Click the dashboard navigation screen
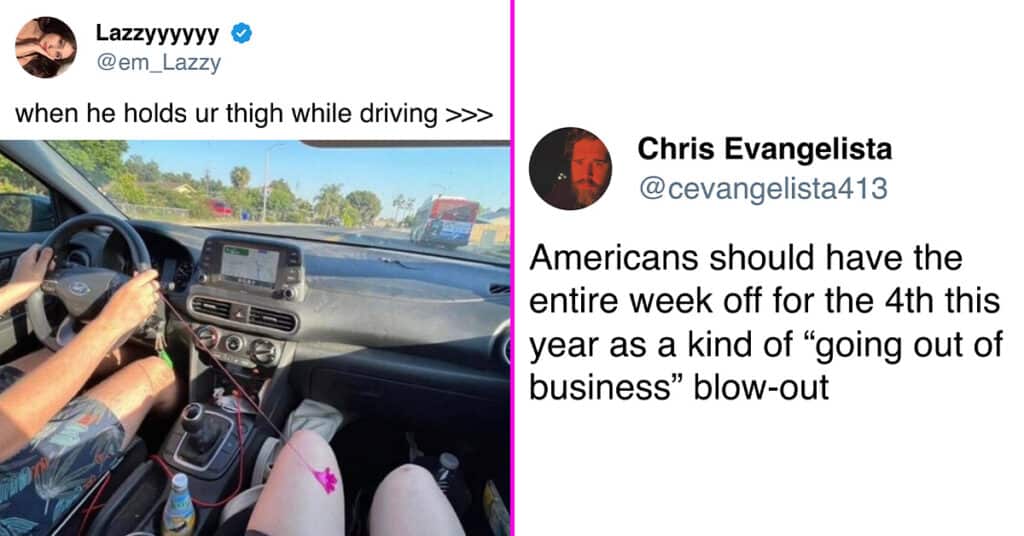This screenshot has width=1024, height=536. [x=250, y=264]
